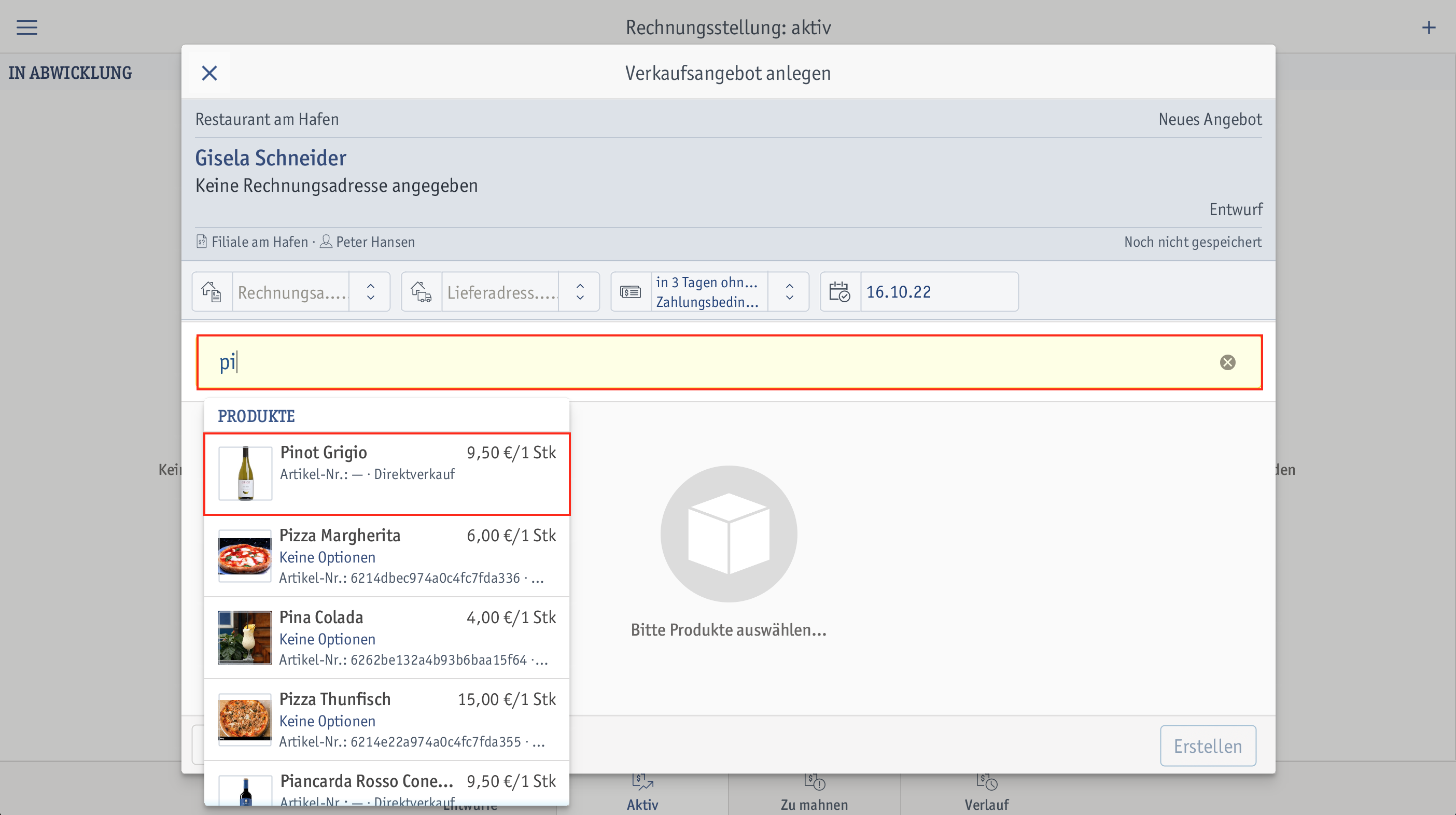This screenshot has width=1456, height=815.
Task: Click the delivery truck address icon
Action: tap(422, 292)
